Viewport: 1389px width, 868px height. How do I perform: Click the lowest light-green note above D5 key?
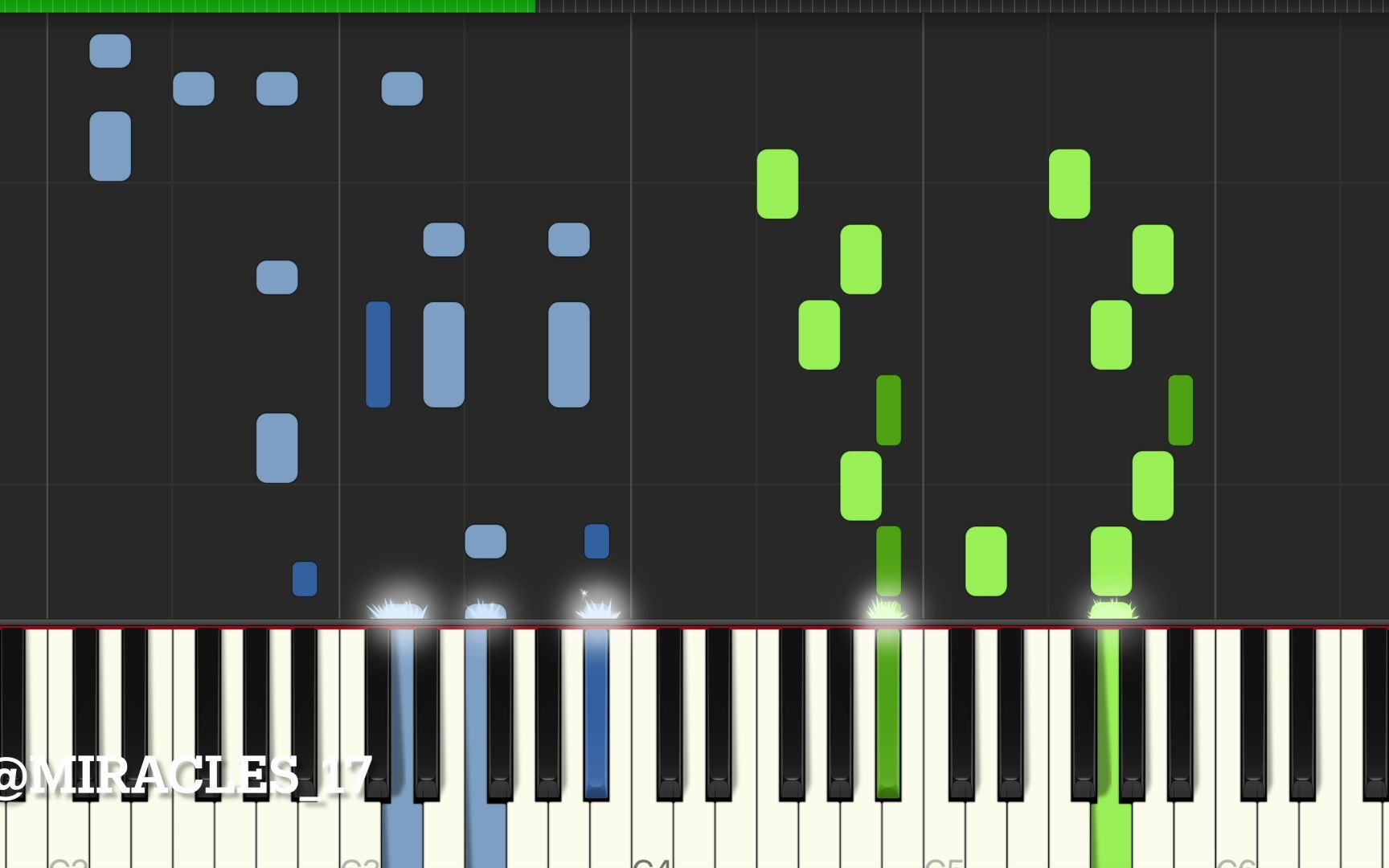pyautogui.click(x=986, y=561)
